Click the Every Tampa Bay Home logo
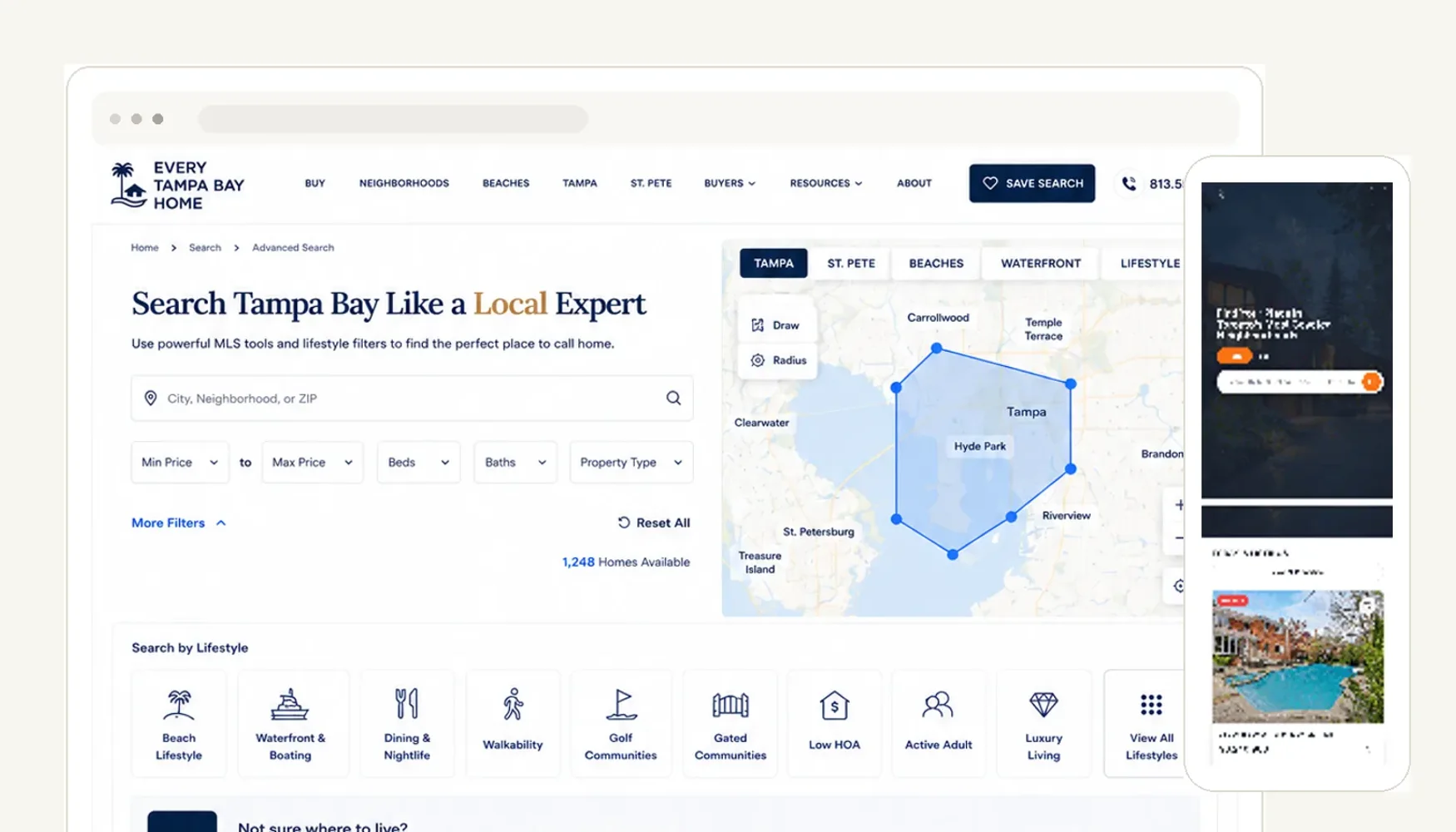This screenshot has height=832, width=1456. (x=178, y=185)
